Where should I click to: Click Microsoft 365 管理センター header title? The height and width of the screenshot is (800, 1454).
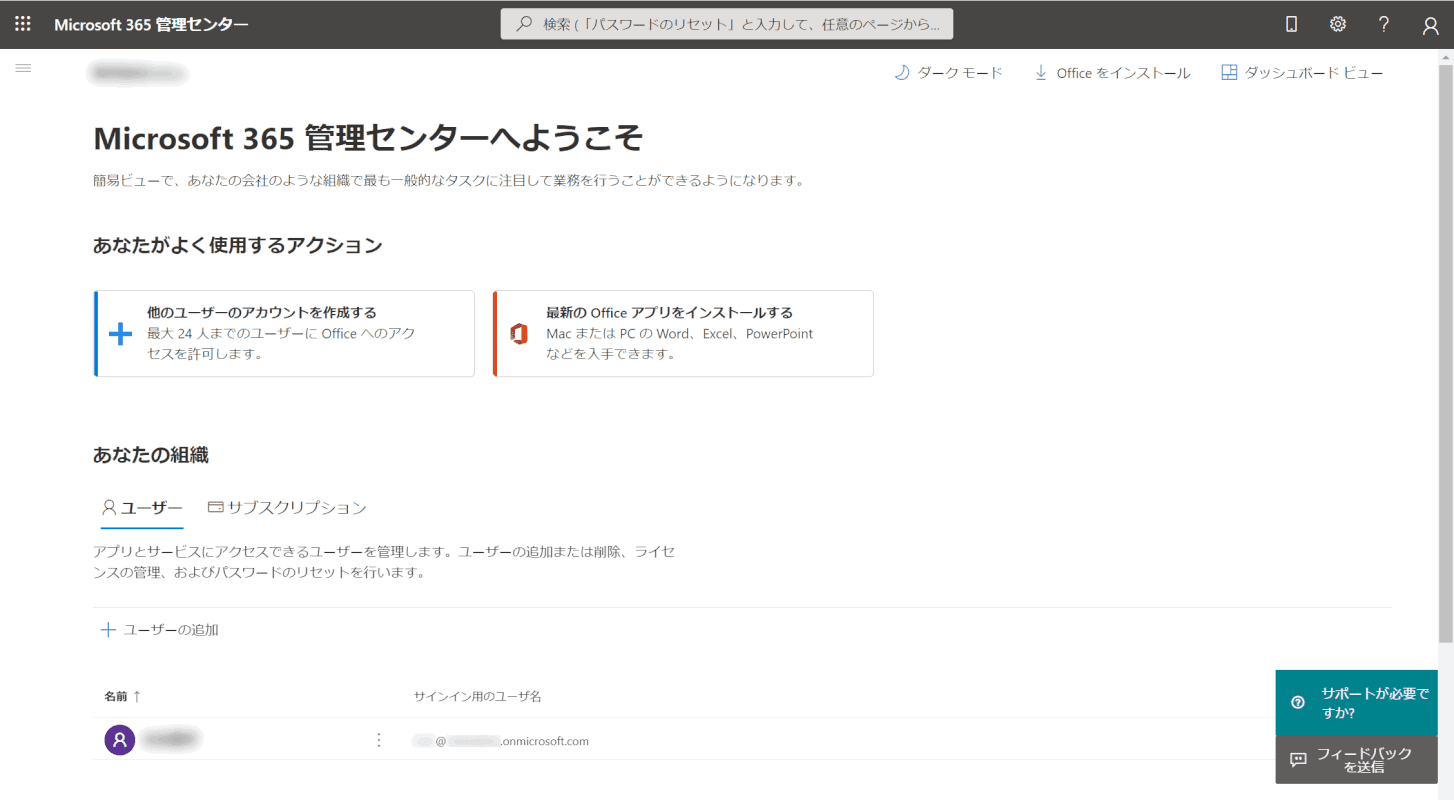click(151, 25)
